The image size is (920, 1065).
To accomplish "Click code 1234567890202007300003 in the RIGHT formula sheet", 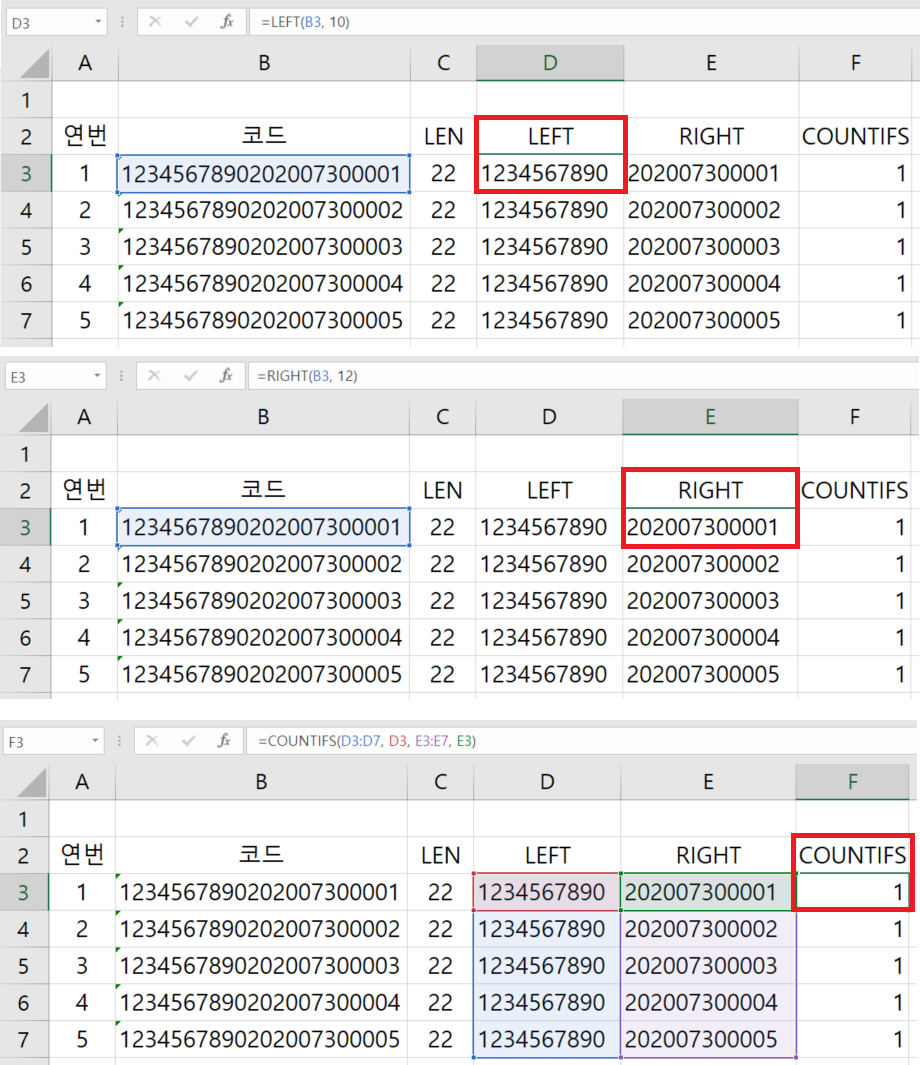I will [x=263, y=601].
